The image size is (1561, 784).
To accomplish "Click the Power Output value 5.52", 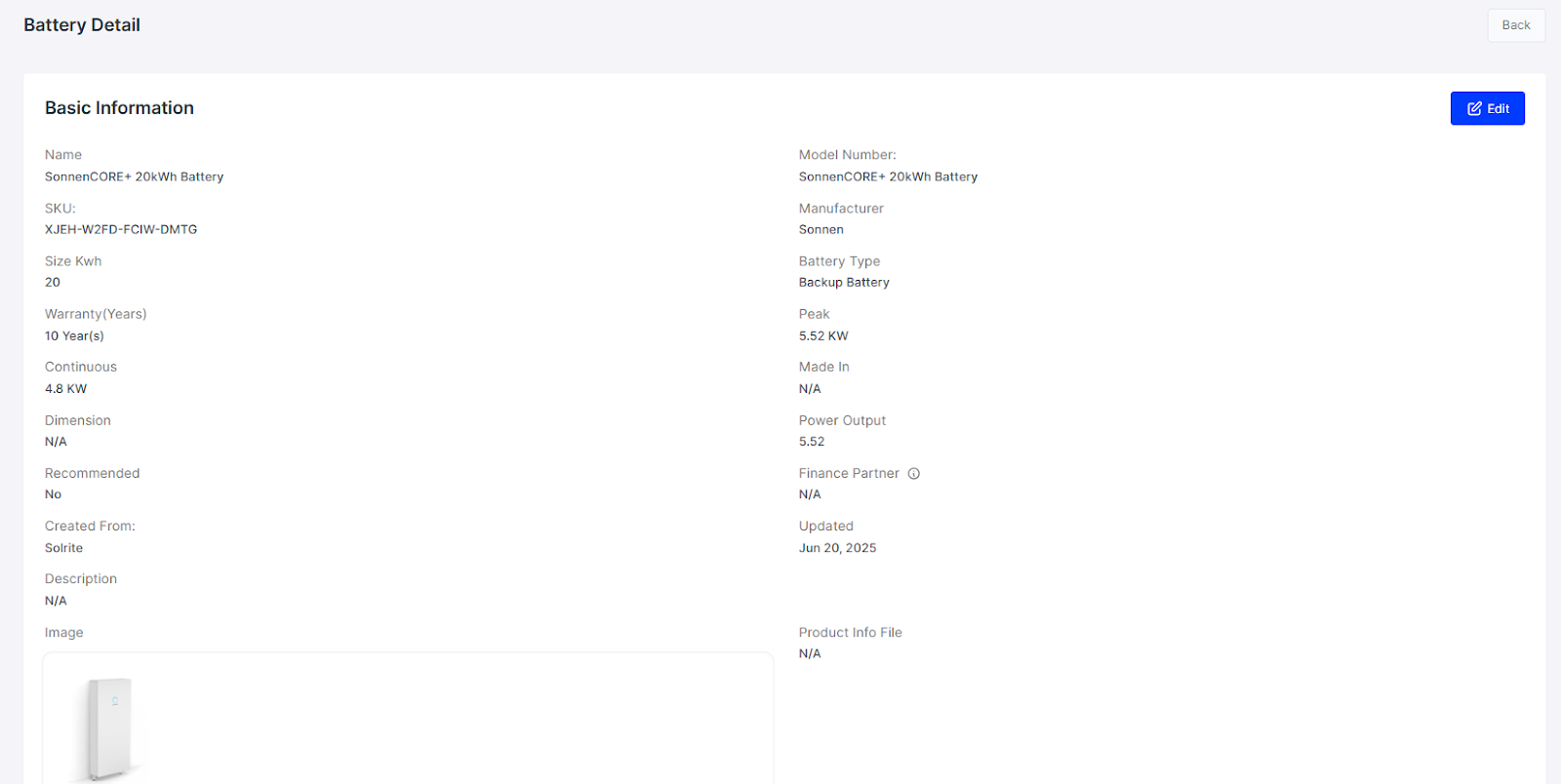I will [x=812, y=442].
